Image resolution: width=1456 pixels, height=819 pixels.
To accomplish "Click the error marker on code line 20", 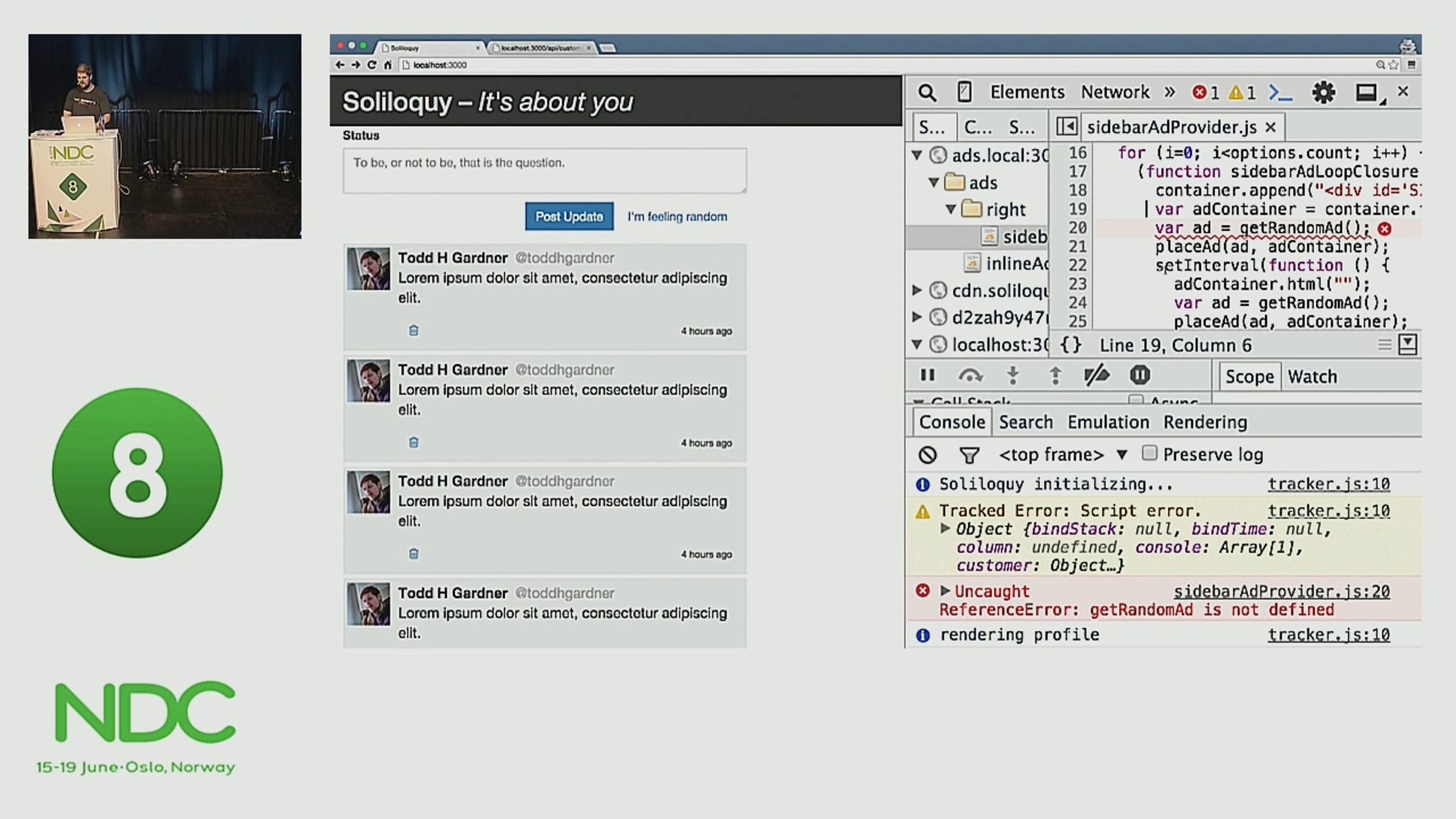I will tap(1384, 229).
